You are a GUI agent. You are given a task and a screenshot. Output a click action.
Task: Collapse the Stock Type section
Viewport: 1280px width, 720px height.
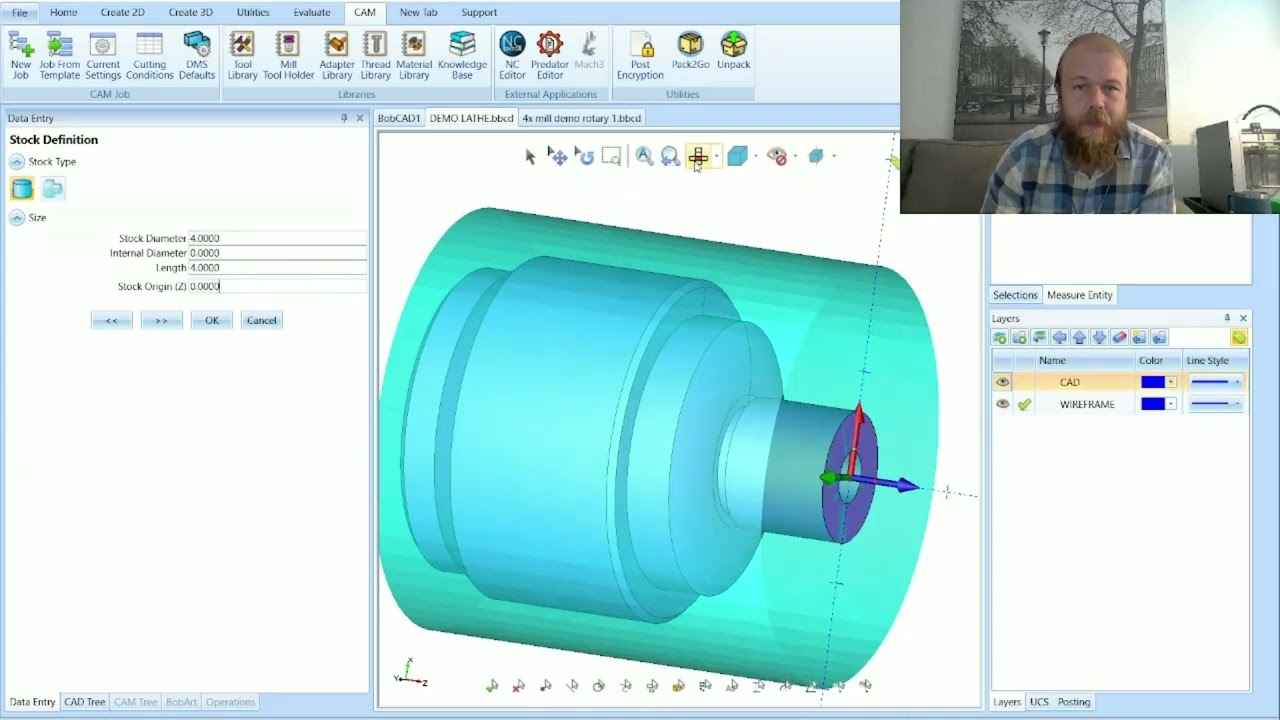[17, 161]
